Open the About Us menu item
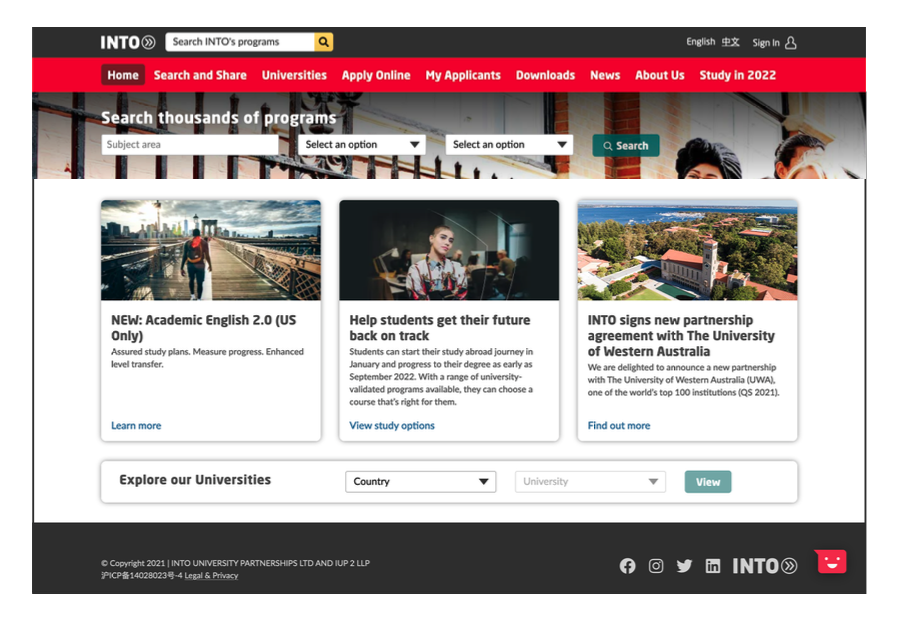 (660, 75)
